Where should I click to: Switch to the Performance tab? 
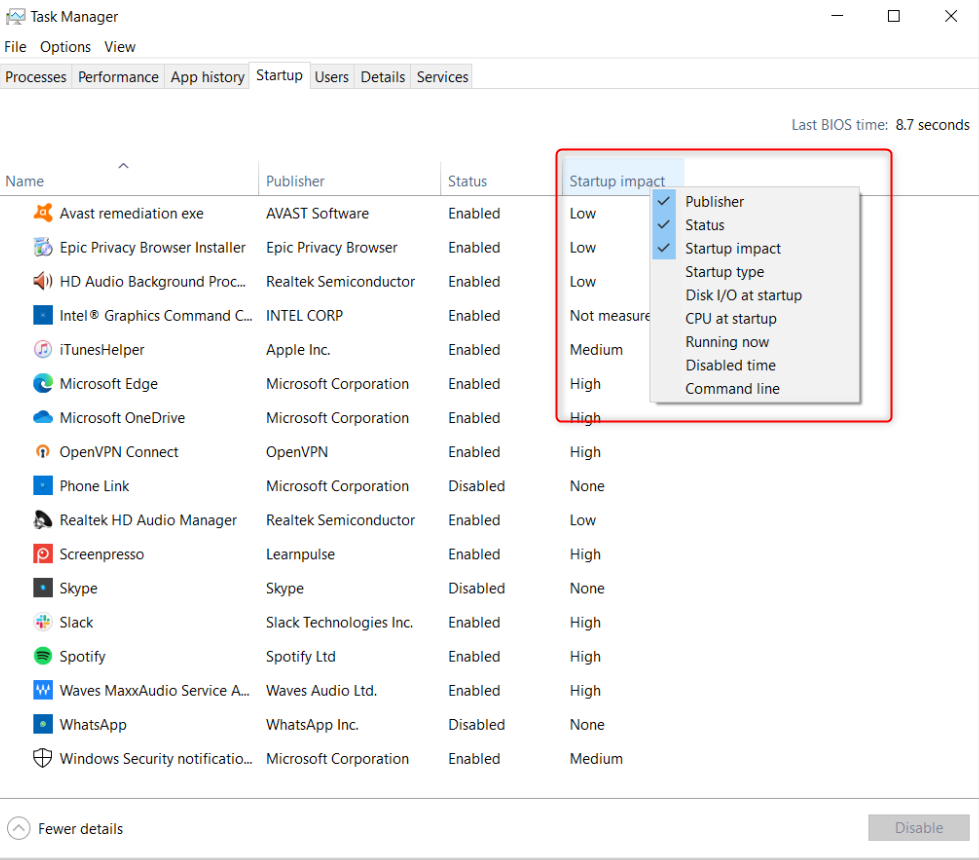(118, 77)
